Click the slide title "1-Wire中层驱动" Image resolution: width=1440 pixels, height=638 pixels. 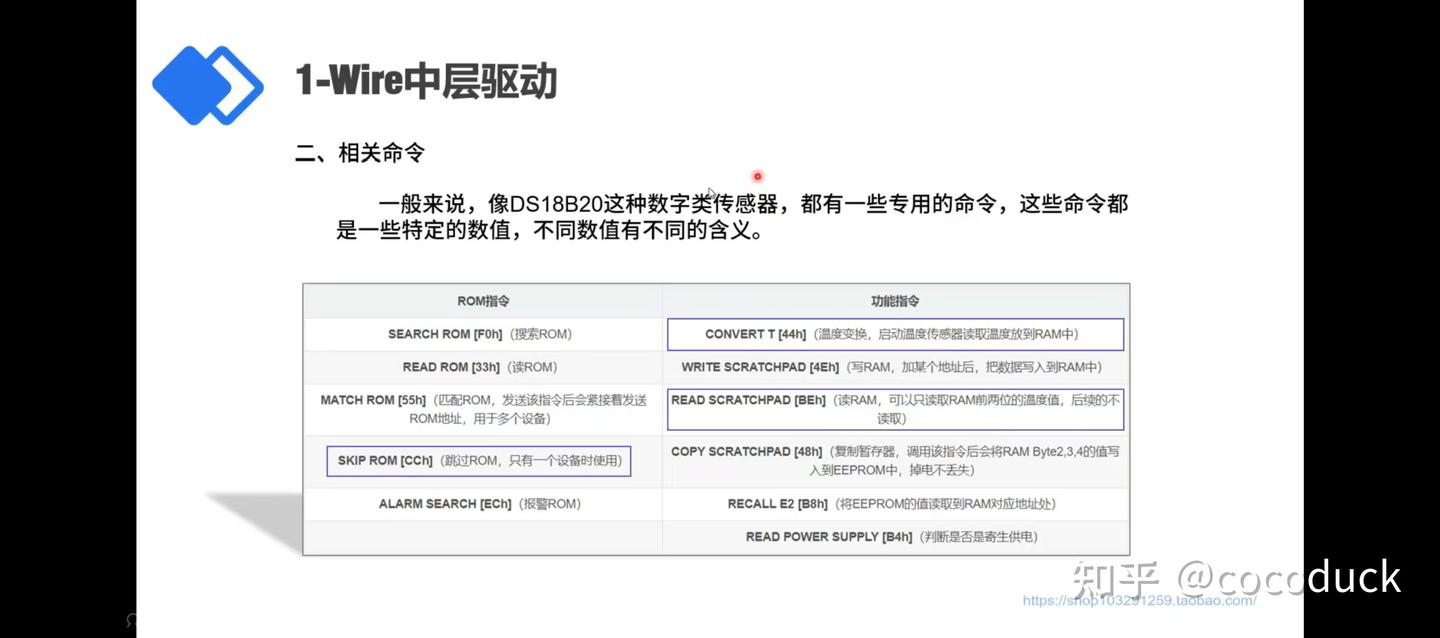pyautogui.click(x=426, y=81)
